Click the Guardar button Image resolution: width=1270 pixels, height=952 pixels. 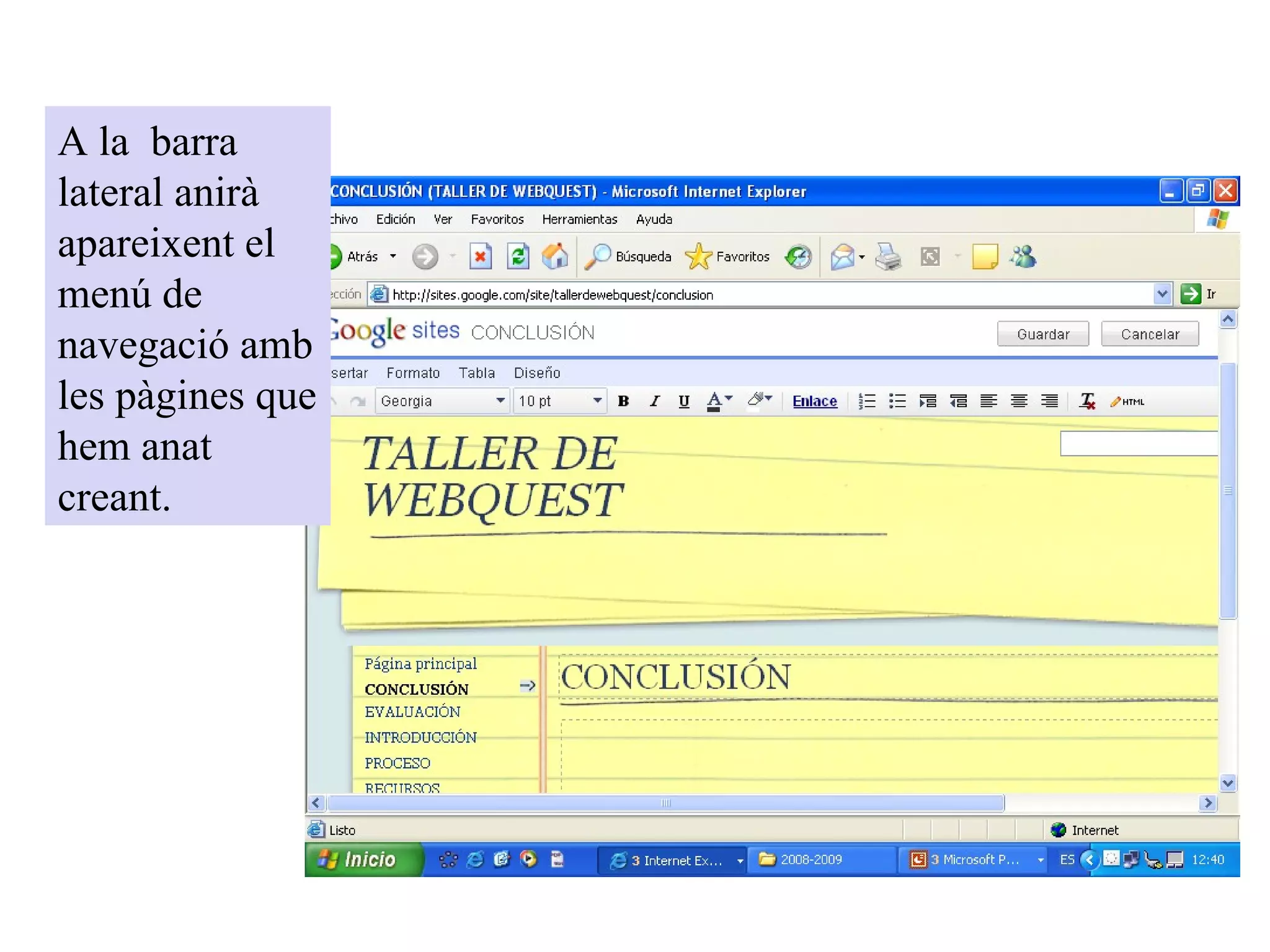point(1042,334)
